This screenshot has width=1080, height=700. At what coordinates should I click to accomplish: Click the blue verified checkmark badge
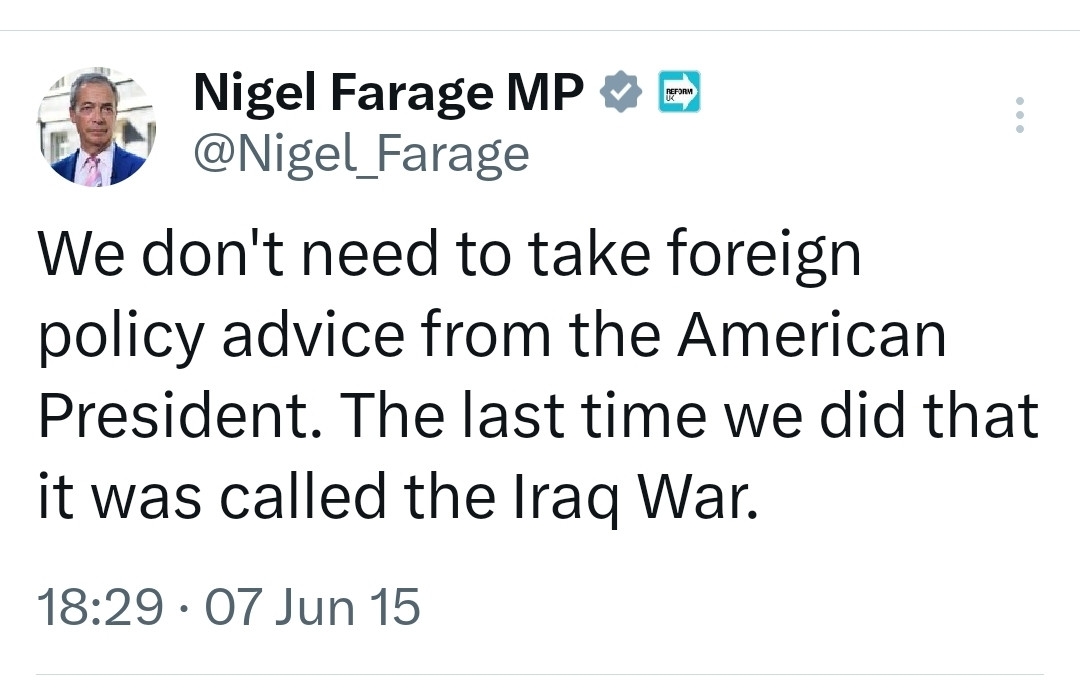point(622,93)
